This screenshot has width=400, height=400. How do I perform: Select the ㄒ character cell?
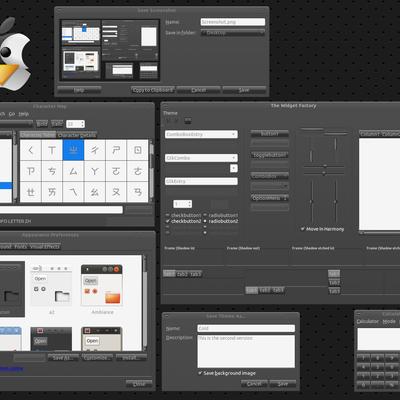[x=52, y=150]
